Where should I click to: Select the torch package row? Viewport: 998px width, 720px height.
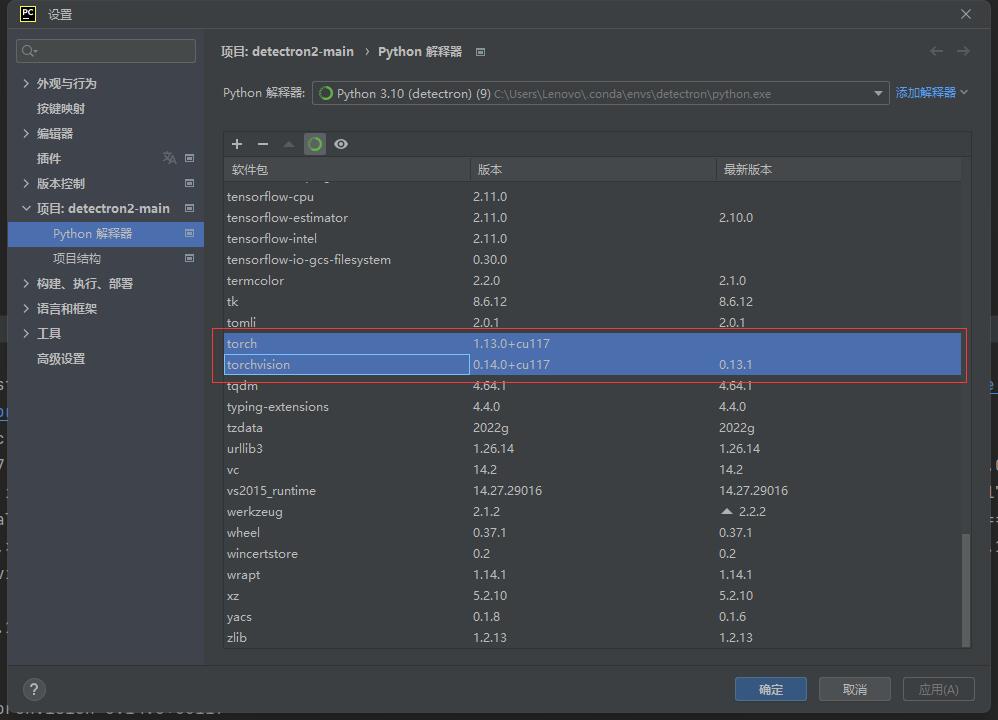pos(593,344)
